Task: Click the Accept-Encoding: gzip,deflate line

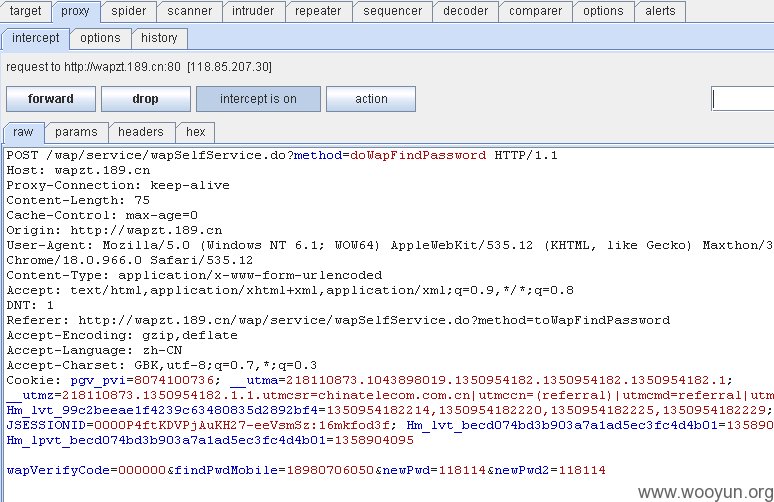Action: (x=122, y=335)
